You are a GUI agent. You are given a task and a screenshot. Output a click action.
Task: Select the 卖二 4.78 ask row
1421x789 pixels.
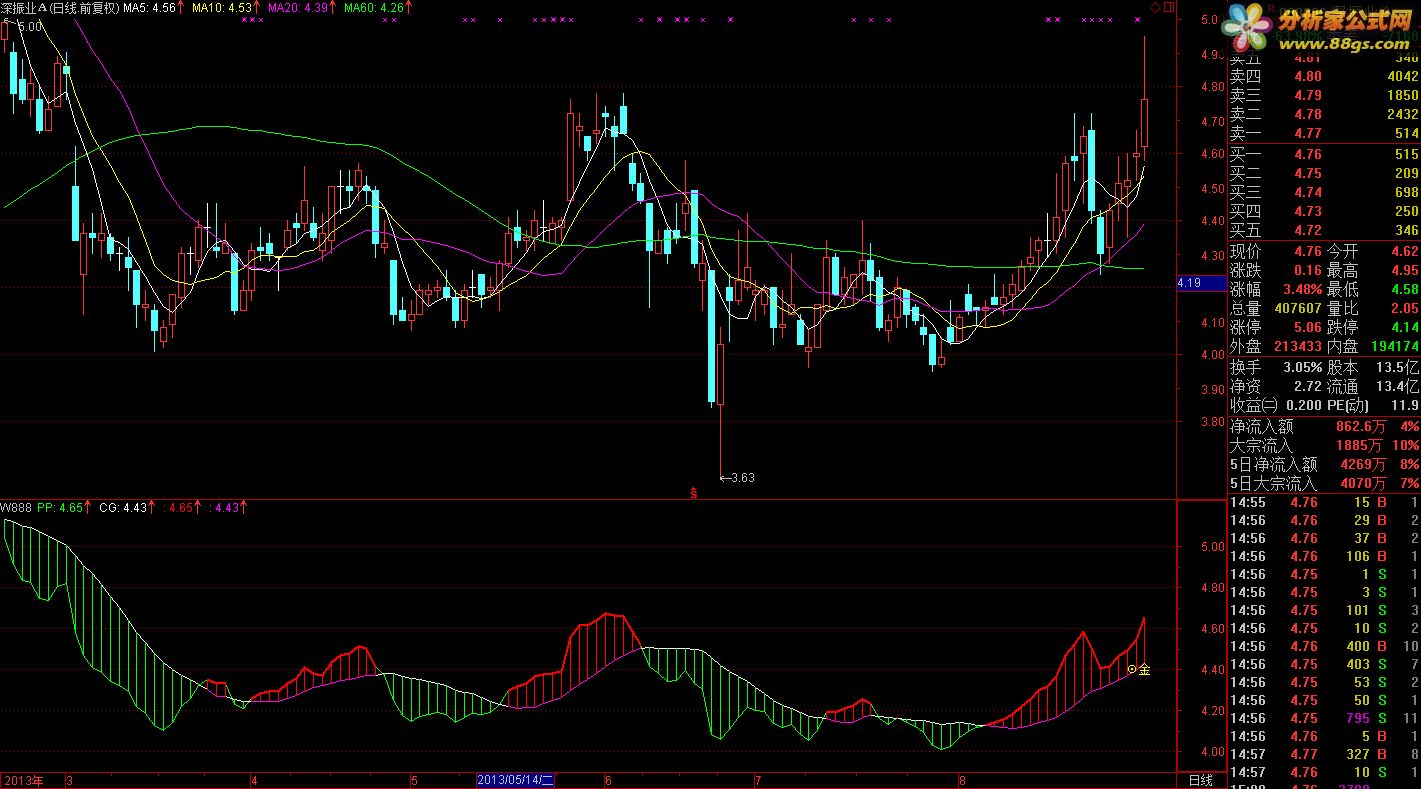pos(1324,114)
